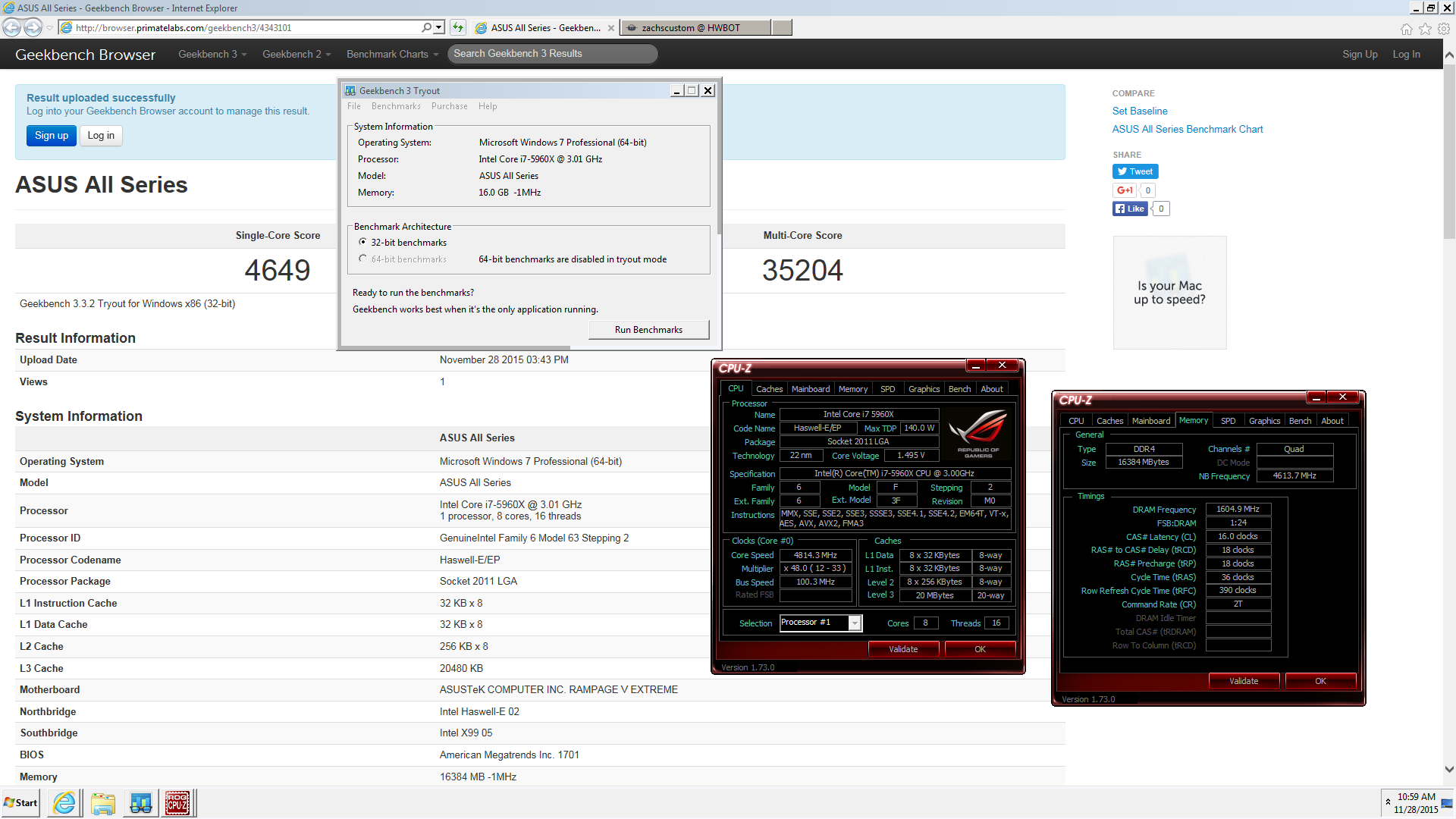Minimize the CPU-Z CPU tab window
The height and width of the screenshot is (819, 1456).
point(976,366)
